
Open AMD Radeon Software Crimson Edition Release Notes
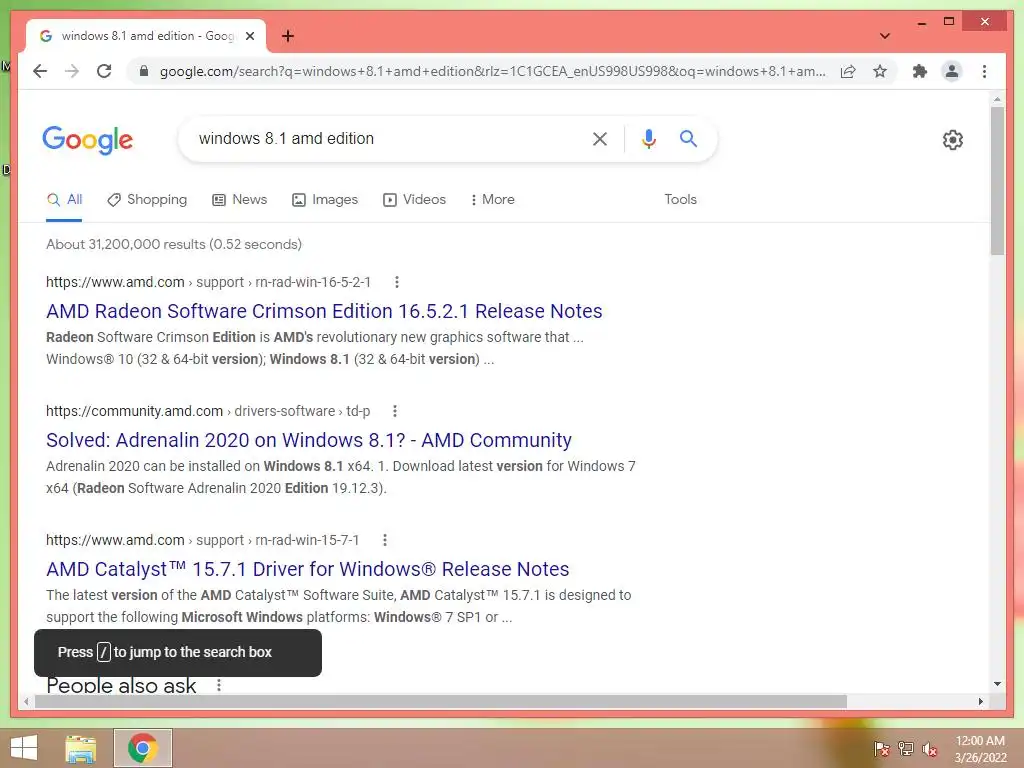coord(324,311)
